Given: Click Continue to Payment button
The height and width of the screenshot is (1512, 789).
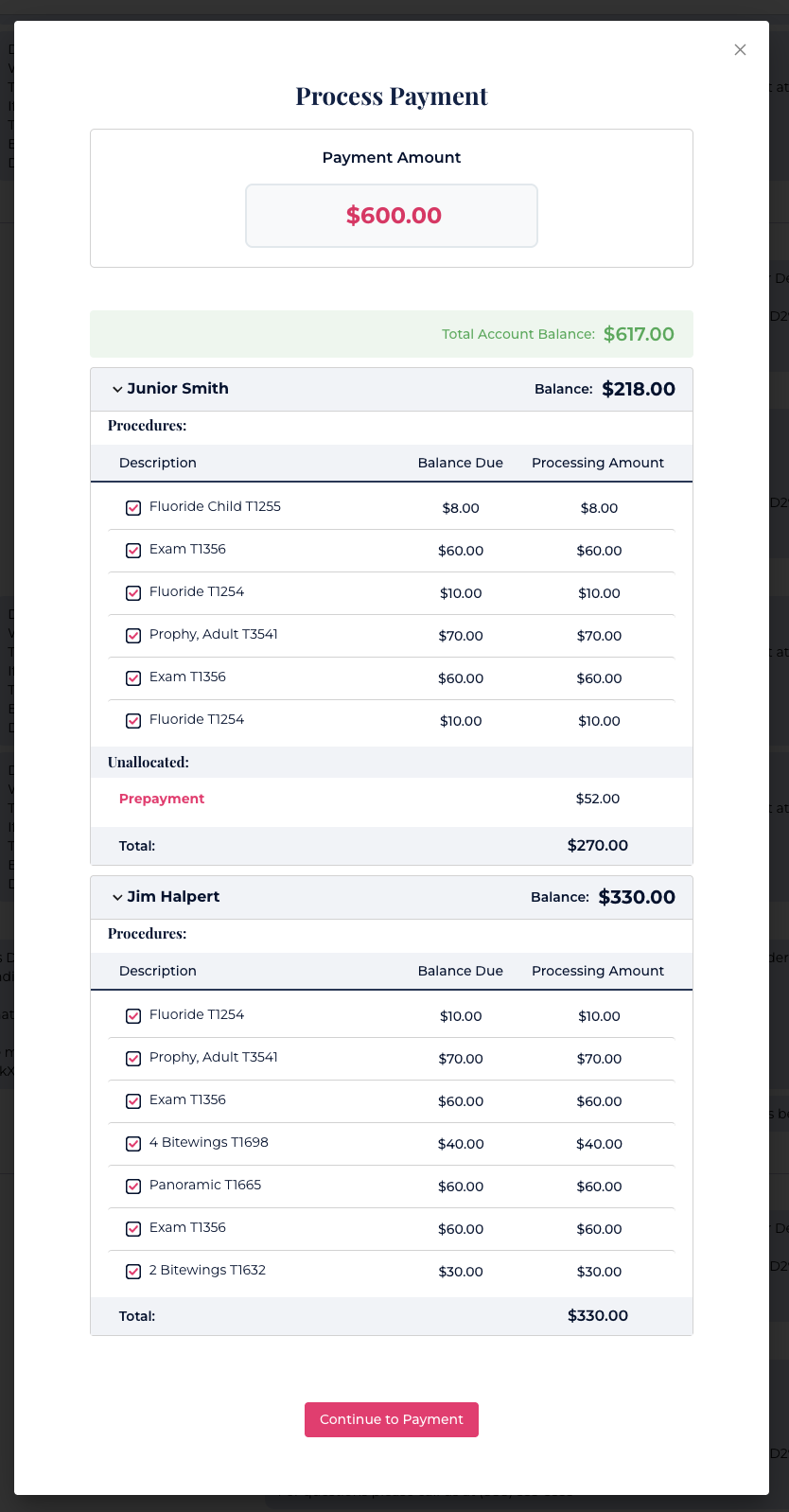Looking at the screenshot, I should coord(392,1419).
